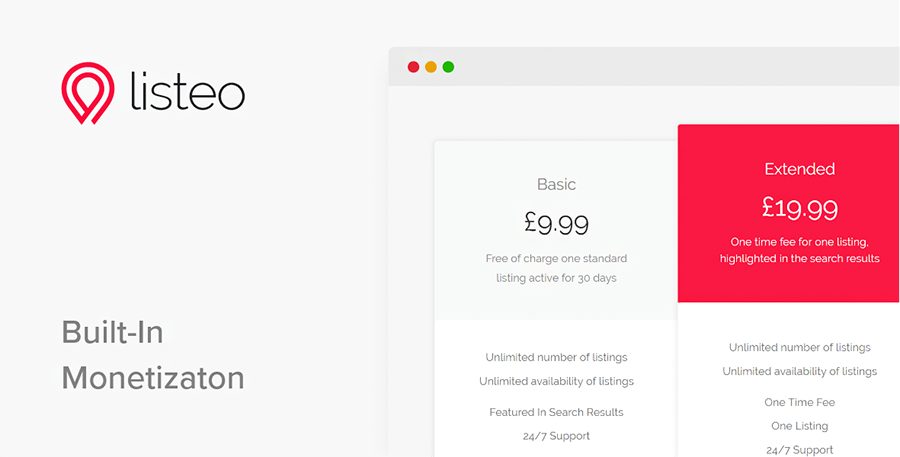Click the listeo wordmark text
The image size is (900, 457).
pos(188,91)
